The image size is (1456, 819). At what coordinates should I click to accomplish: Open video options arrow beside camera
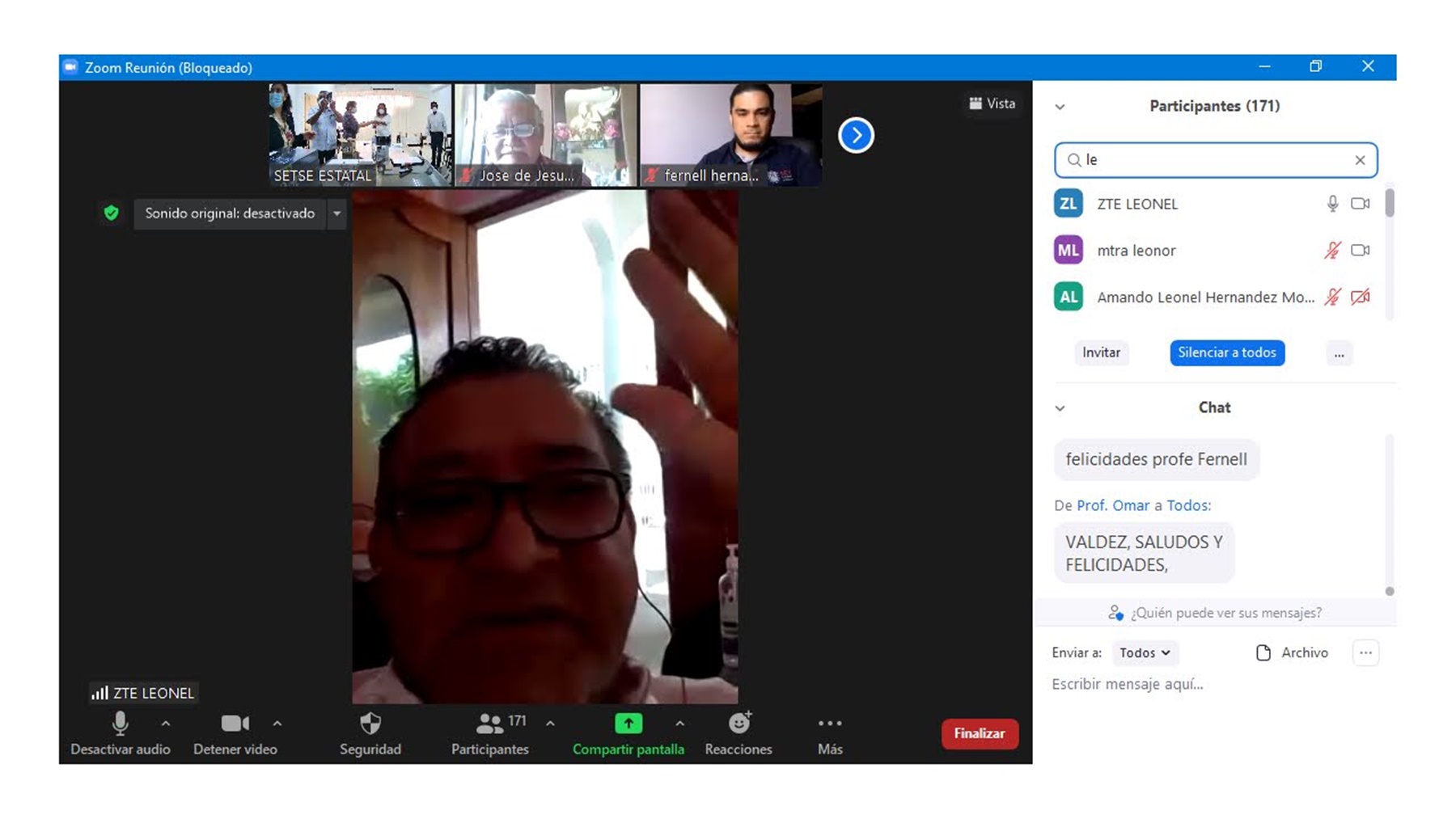pos(277,724)
